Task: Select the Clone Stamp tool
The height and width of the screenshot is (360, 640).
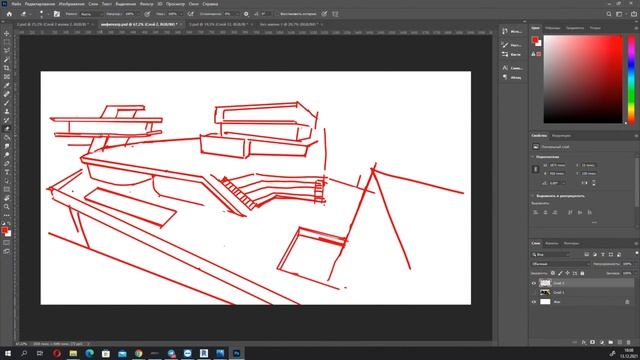Action: point(7,111)
